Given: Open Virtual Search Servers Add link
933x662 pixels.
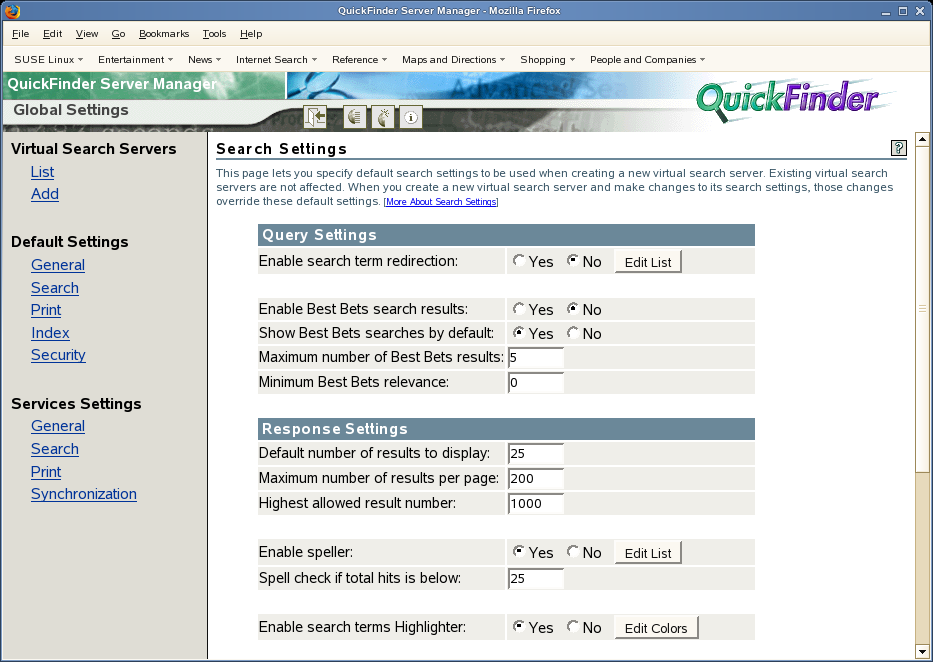Looking at the screenshot, I should [45, 194].
